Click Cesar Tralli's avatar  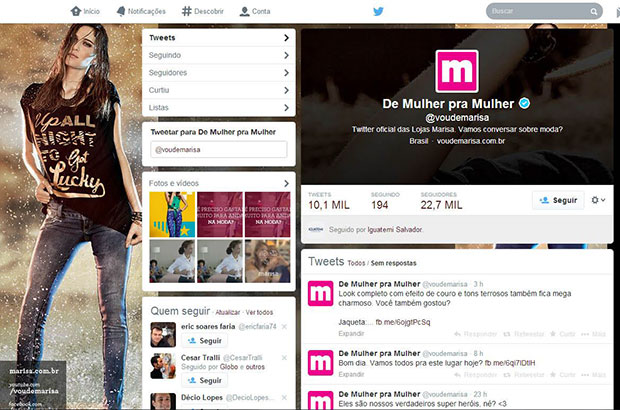tap(163, 366)
